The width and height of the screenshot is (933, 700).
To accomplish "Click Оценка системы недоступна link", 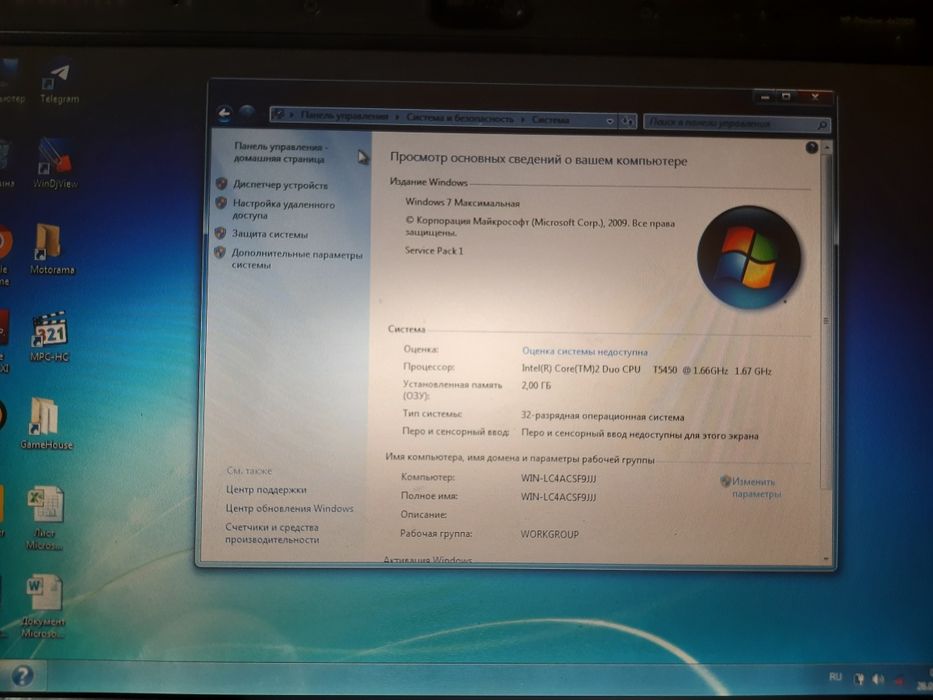I will 584,352.
